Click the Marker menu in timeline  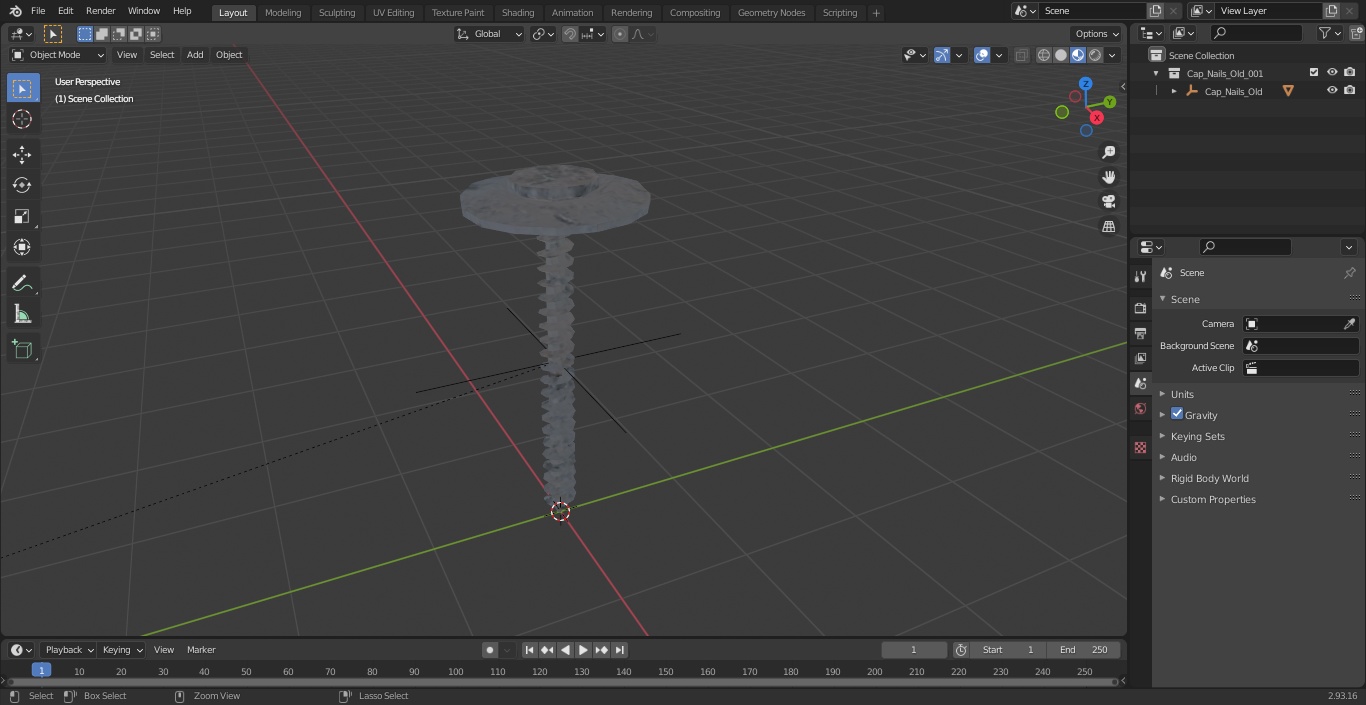point(201,650)
